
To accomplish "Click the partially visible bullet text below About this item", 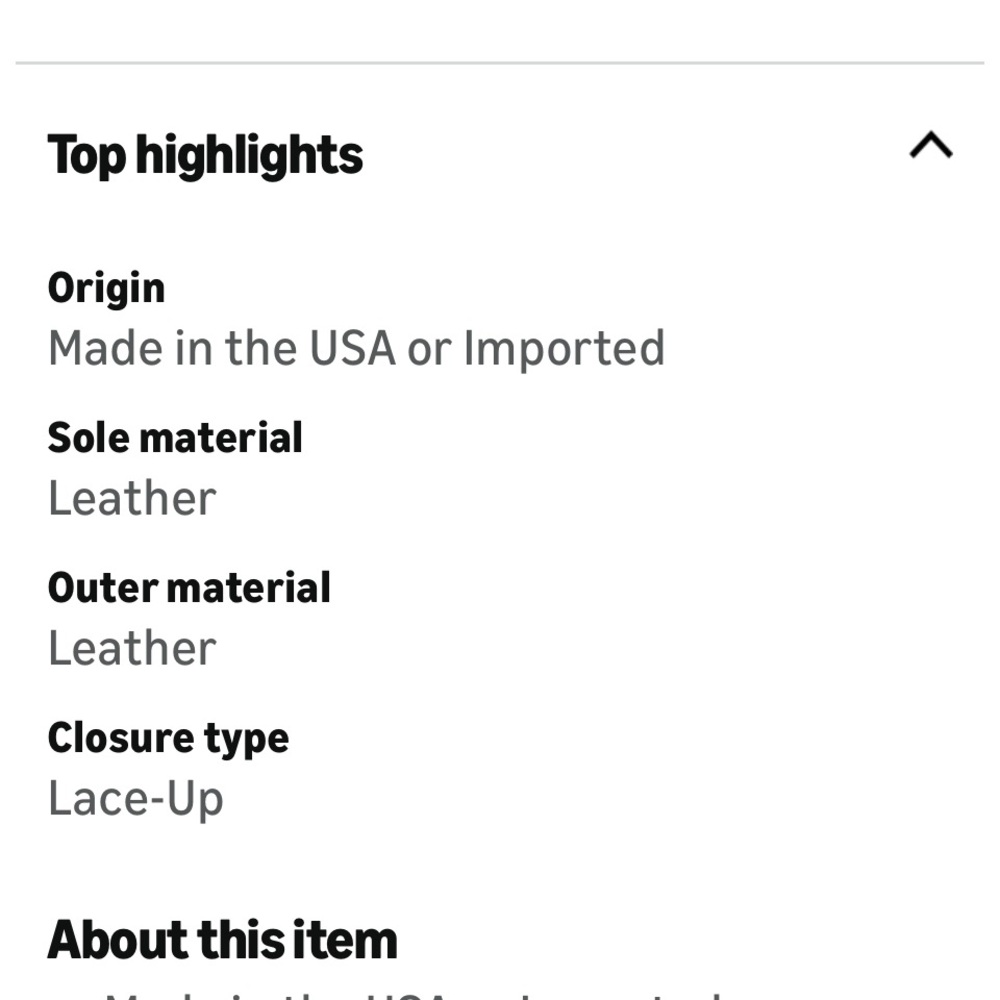I will 415,995.
